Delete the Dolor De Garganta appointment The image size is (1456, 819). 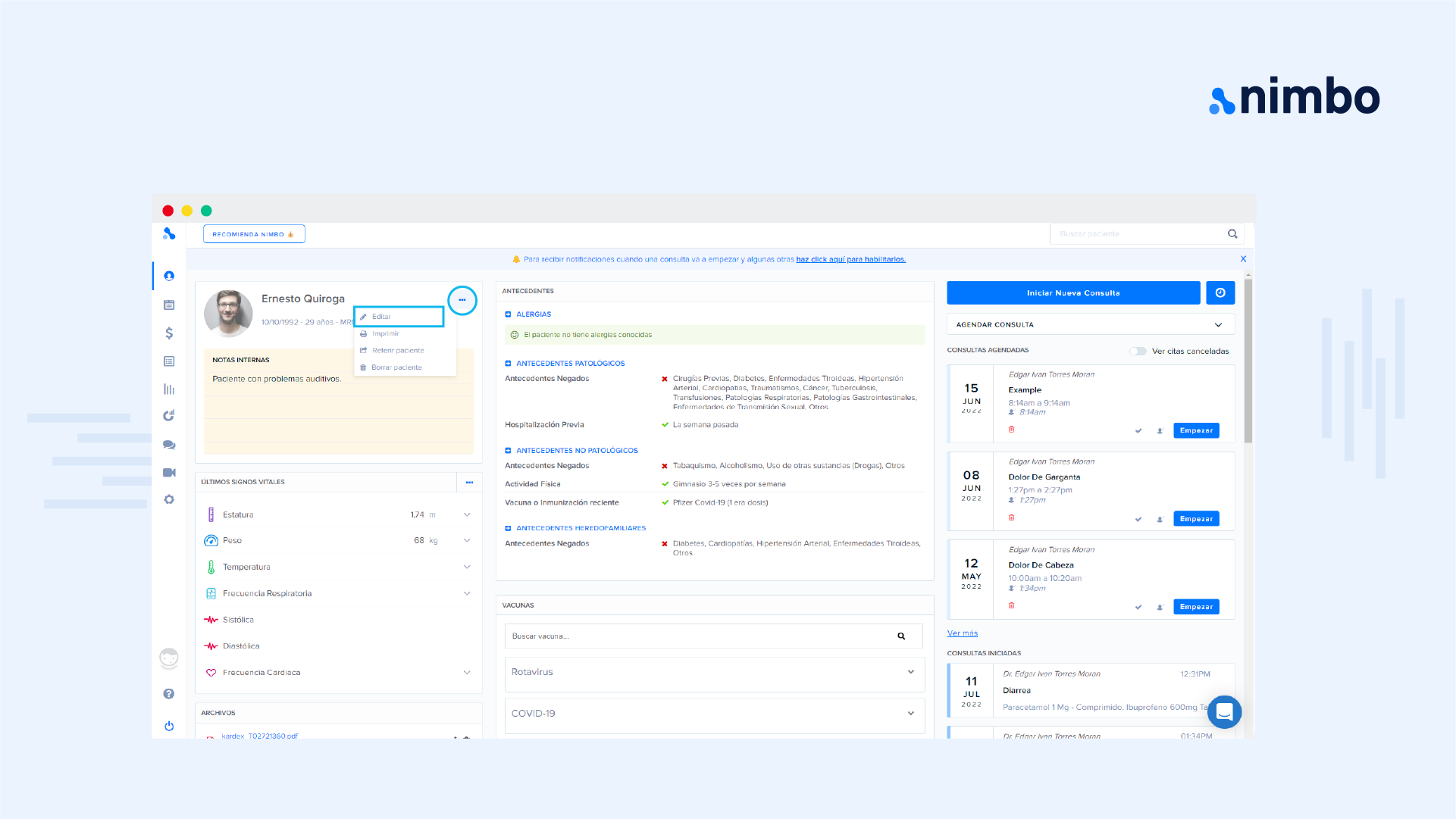tap(1011, 517)
